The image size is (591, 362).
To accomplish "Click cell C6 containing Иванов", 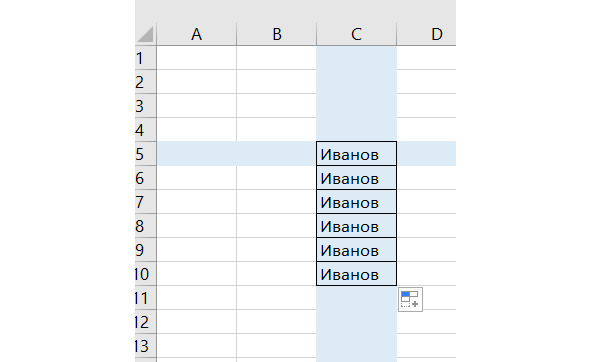I will (357, 178).
